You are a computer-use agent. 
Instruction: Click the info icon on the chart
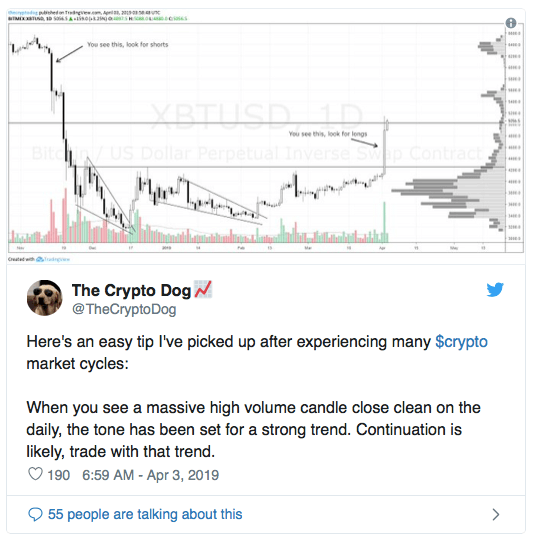510,23
